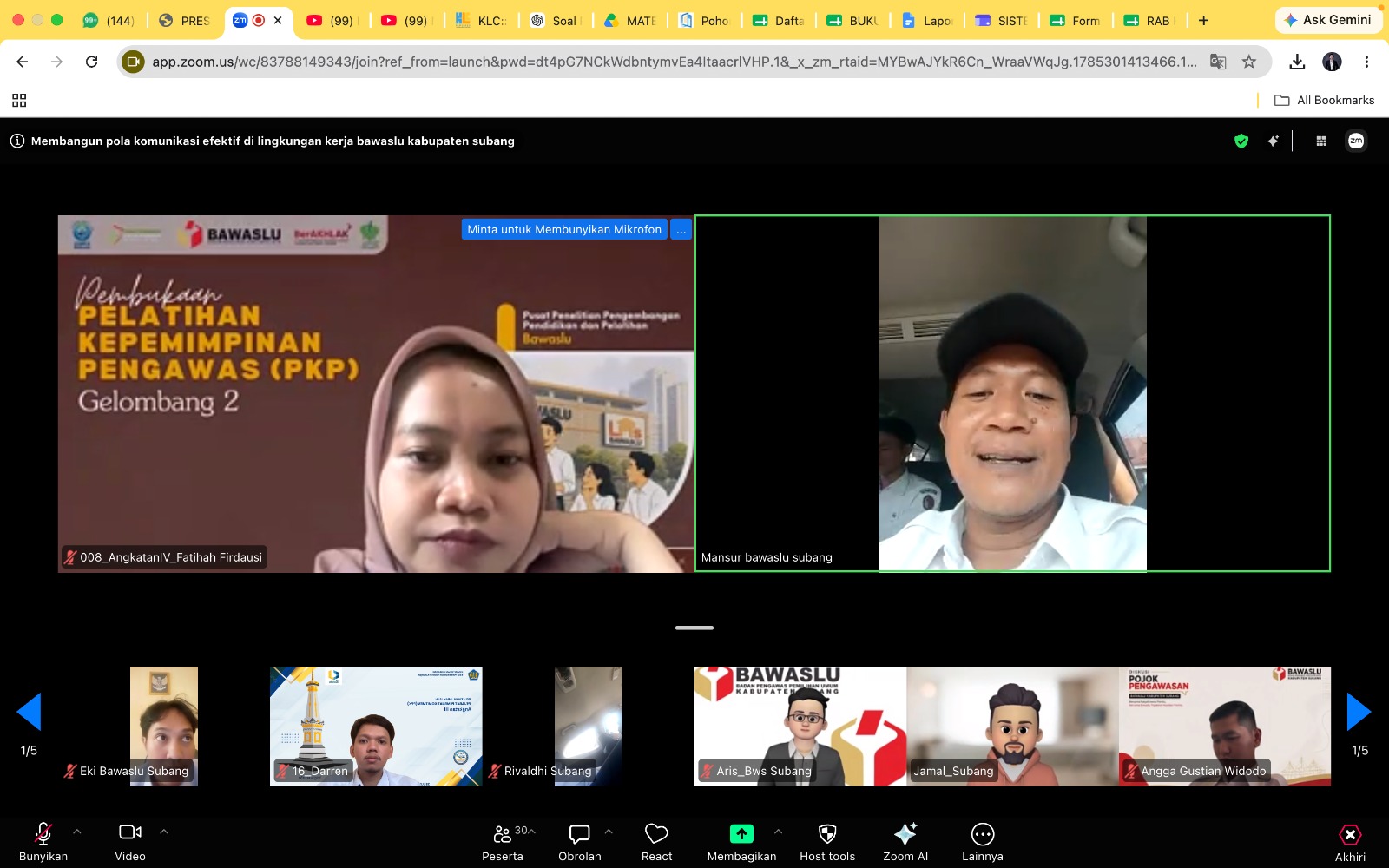The width and height of the screenshot is (1389, 868).
Task: Open the Zoom AI companion
Action: coord(905,842)
